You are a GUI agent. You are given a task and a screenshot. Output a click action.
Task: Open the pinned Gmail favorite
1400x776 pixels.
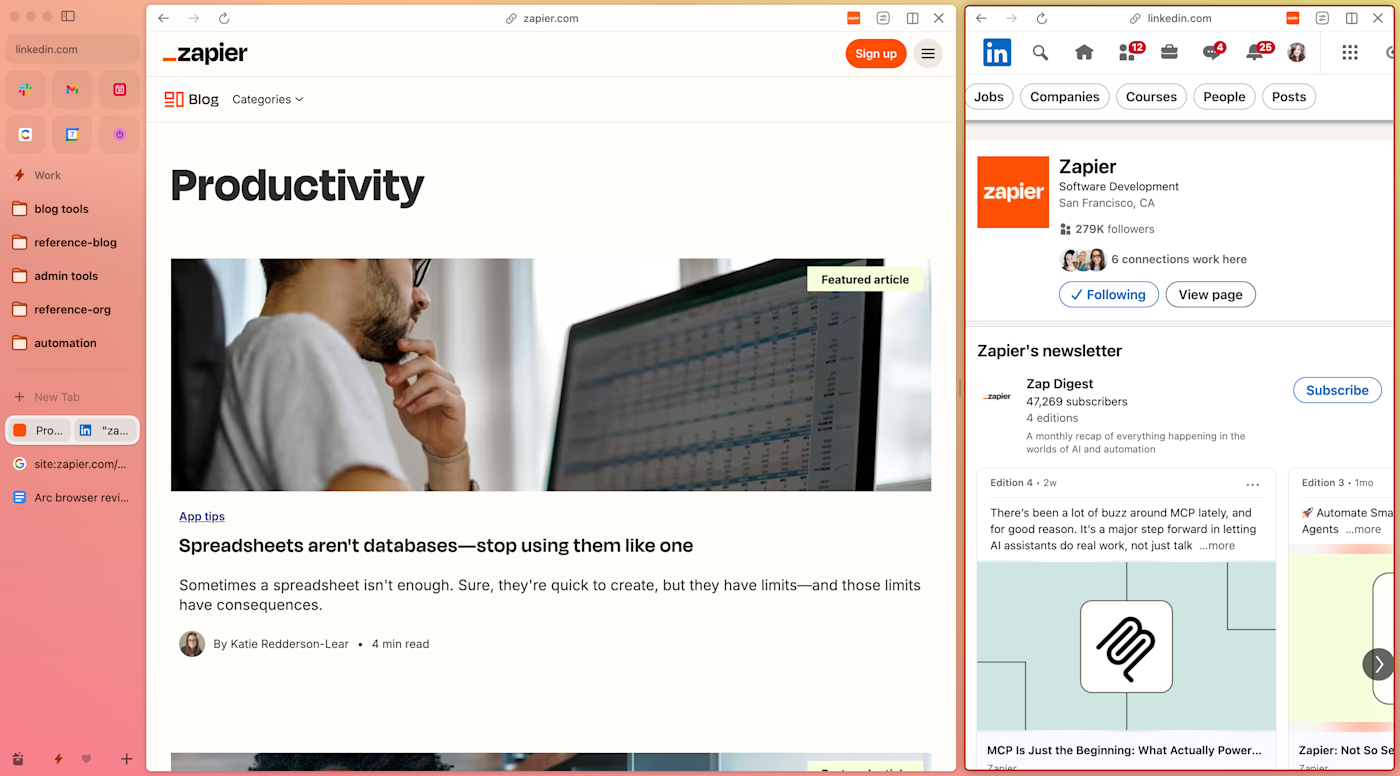coord(72,90)
